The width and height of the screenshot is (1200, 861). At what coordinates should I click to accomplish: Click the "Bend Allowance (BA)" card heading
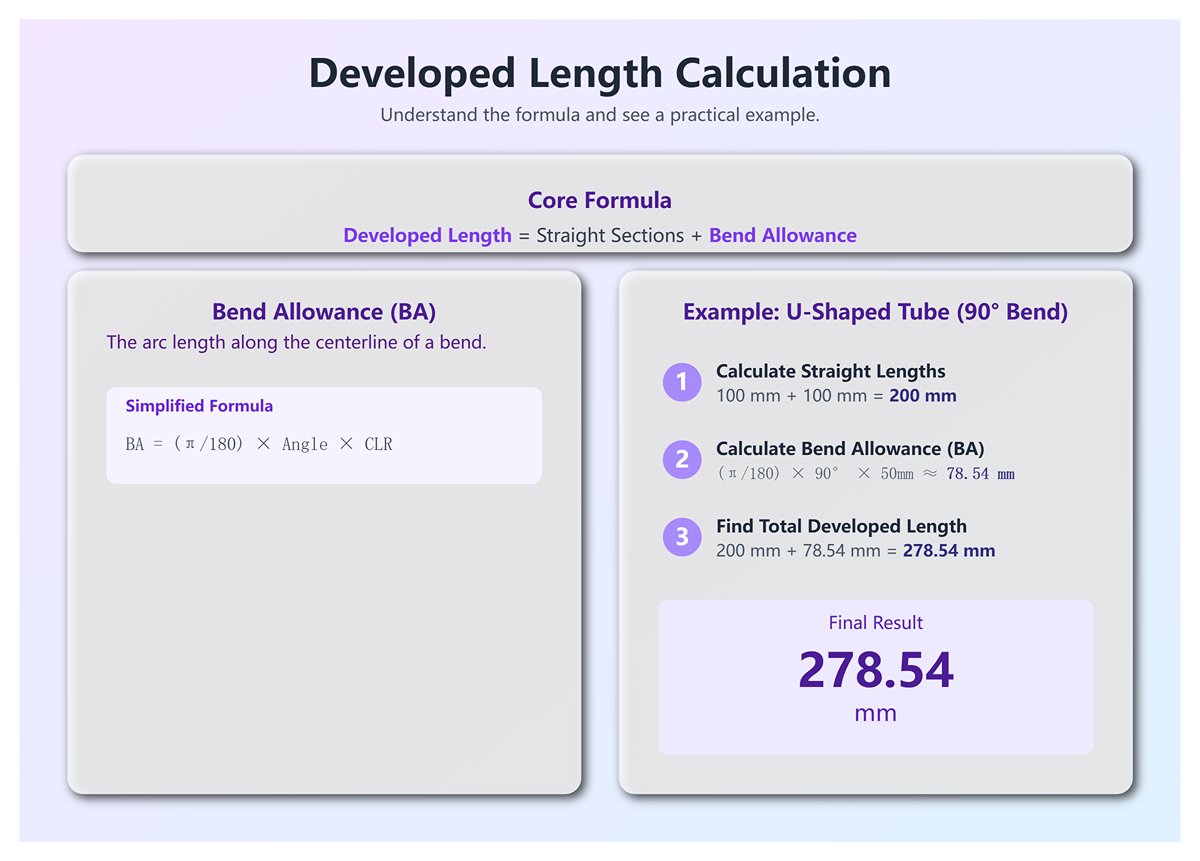click(x=324, y=312)
